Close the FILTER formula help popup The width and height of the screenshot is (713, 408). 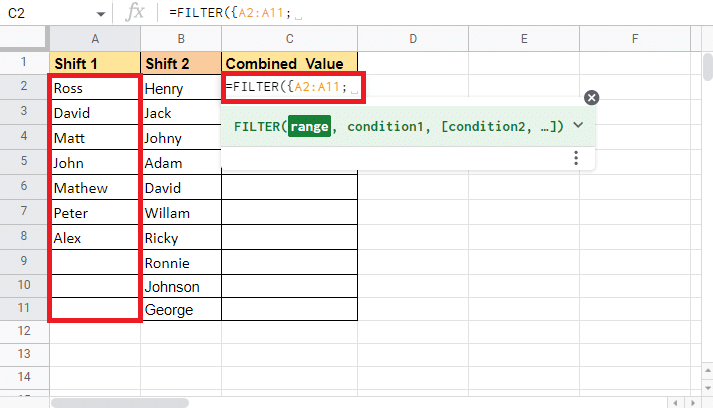(591, 97)
